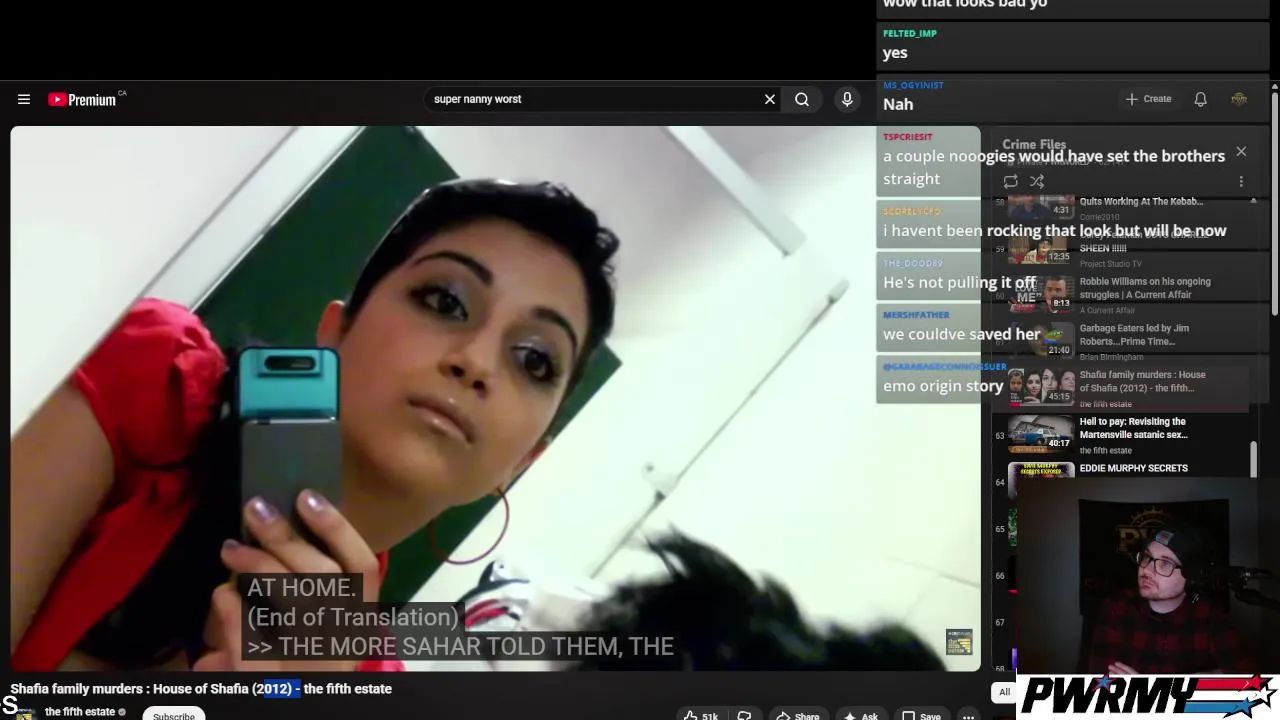Image resolution: width=1280 pixels, height=720 pixels.
Task: Close the Crime Files playlist panel
Action: [x=1241, y=152]
